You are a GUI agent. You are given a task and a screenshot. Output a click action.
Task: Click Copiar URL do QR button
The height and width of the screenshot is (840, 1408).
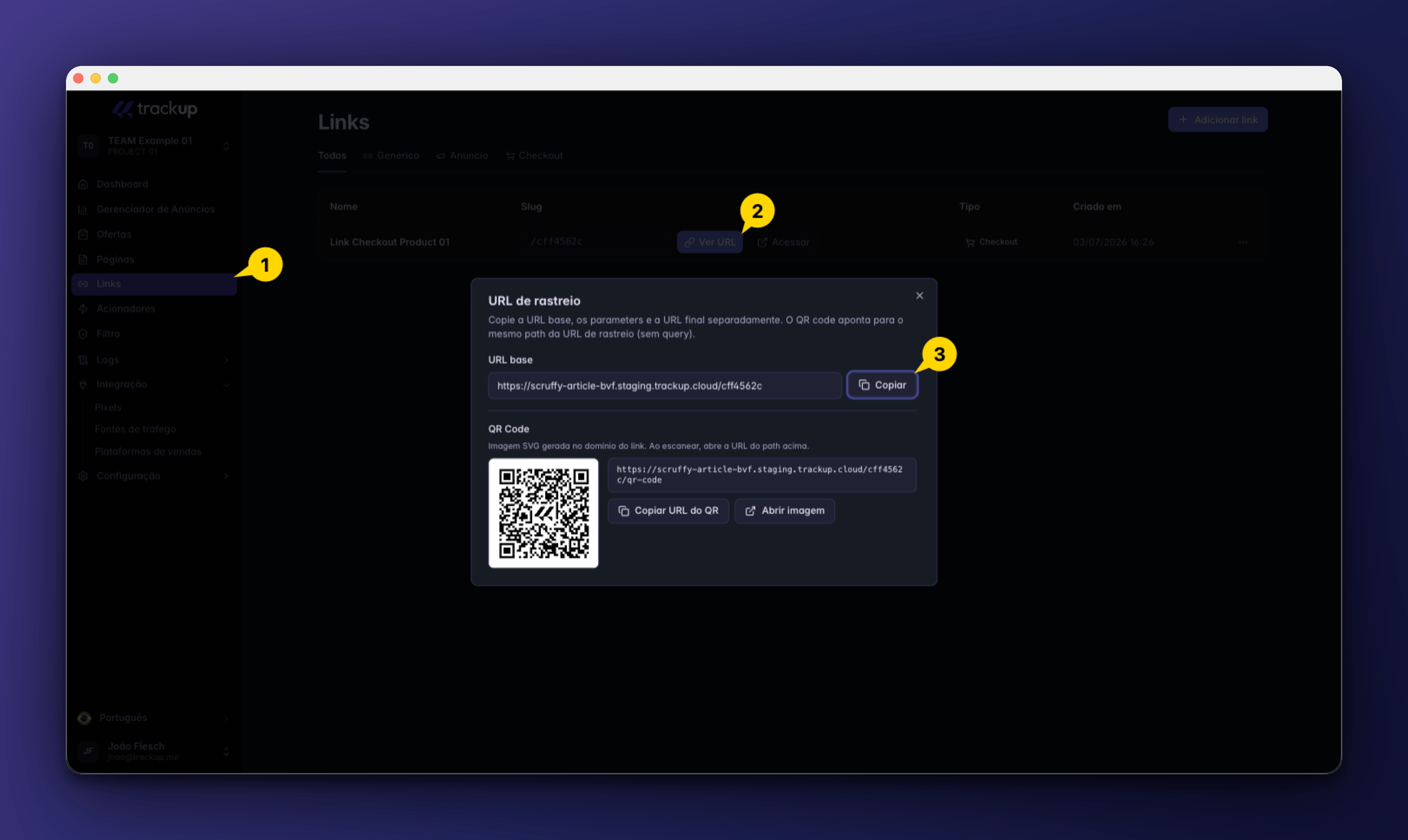pyautogui.click(x=668, y=510)
